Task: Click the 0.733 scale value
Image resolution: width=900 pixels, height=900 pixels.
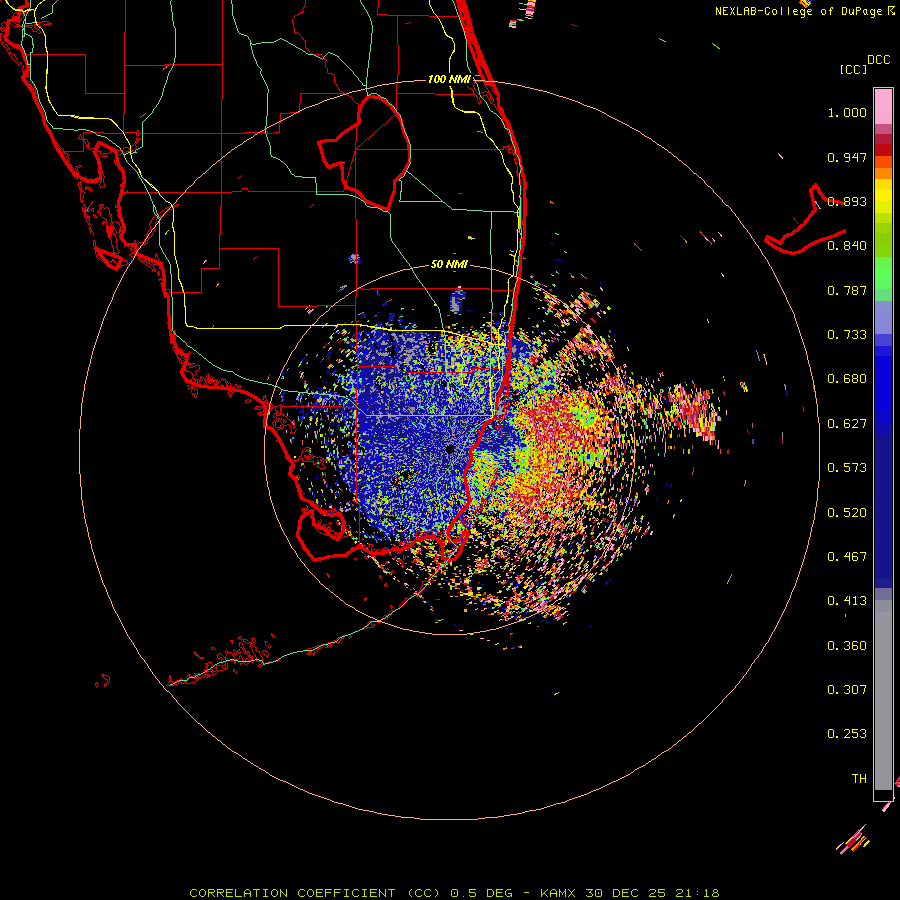Action: (x=847, y=335)
